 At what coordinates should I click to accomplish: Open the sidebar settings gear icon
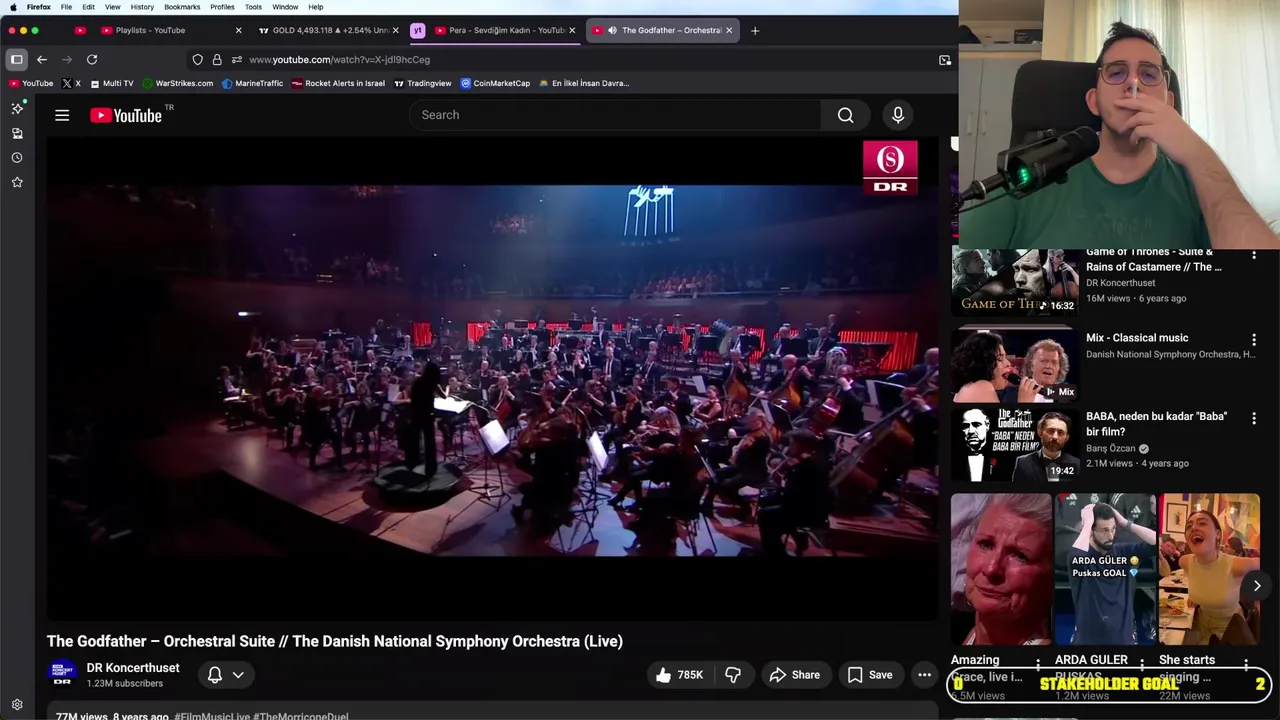17,705
